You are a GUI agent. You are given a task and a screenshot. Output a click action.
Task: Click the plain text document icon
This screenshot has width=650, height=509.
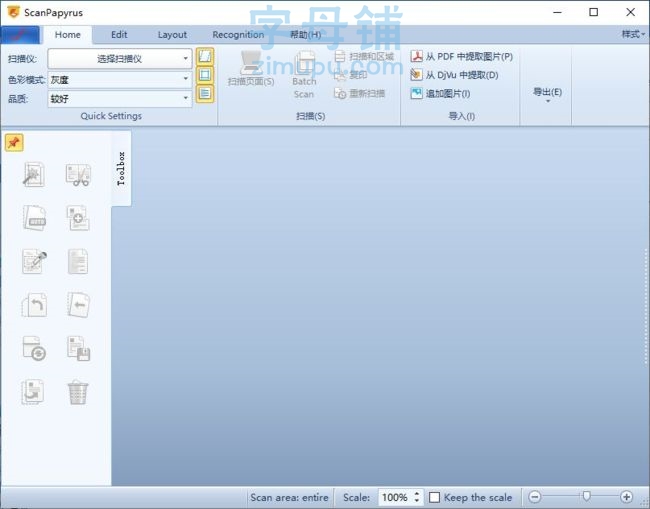78,262
